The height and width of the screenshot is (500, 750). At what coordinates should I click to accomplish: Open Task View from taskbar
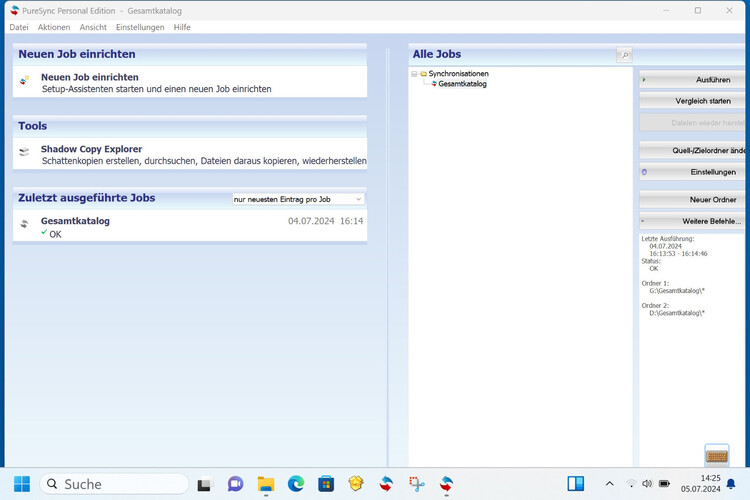click(205, 485)
